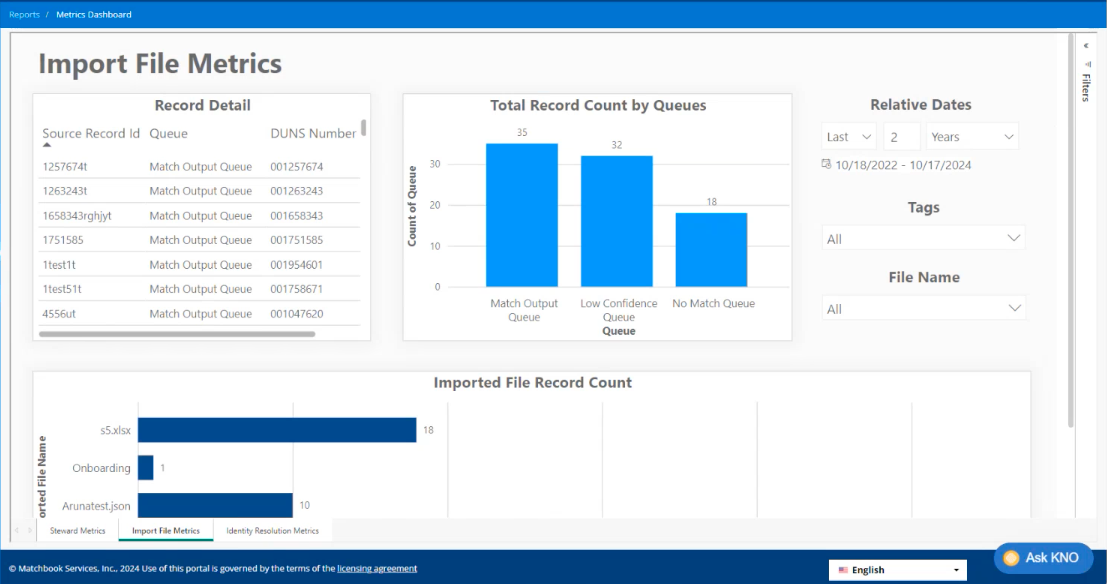Select source record "1263243t"
The height and width of the screenshot is (584, 1107).
pyautogui.click(x=65, y=191)
